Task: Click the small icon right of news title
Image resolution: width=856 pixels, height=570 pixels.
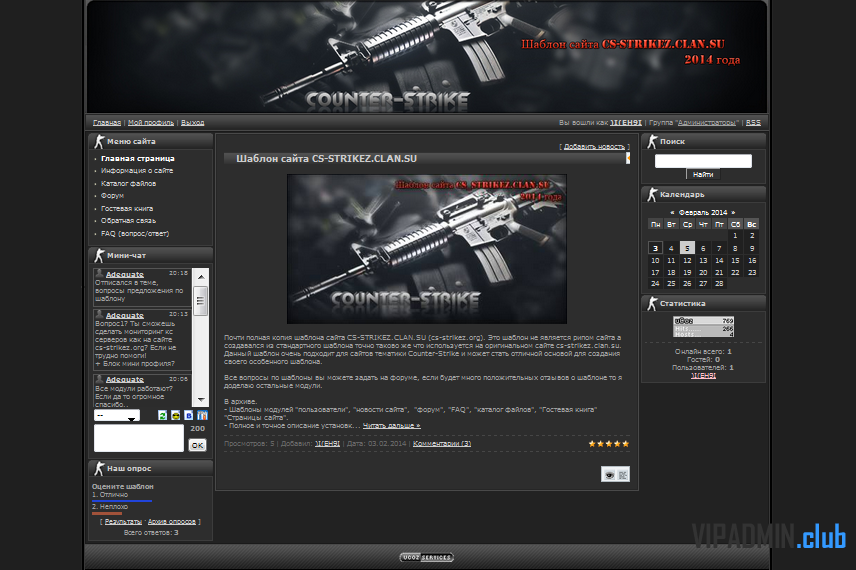Action: click(x=628, y=158)
